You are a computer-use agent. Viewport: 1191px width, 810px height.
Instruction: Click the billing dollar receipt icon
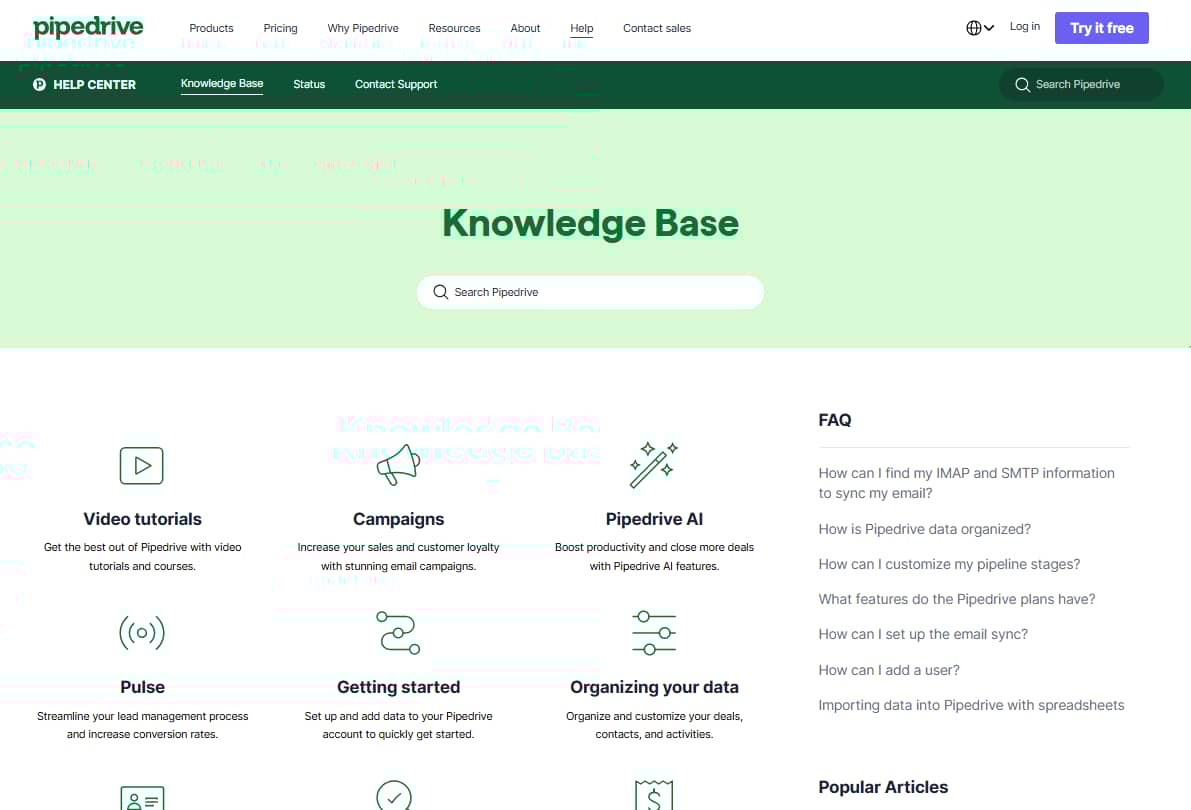coord(654,797)
